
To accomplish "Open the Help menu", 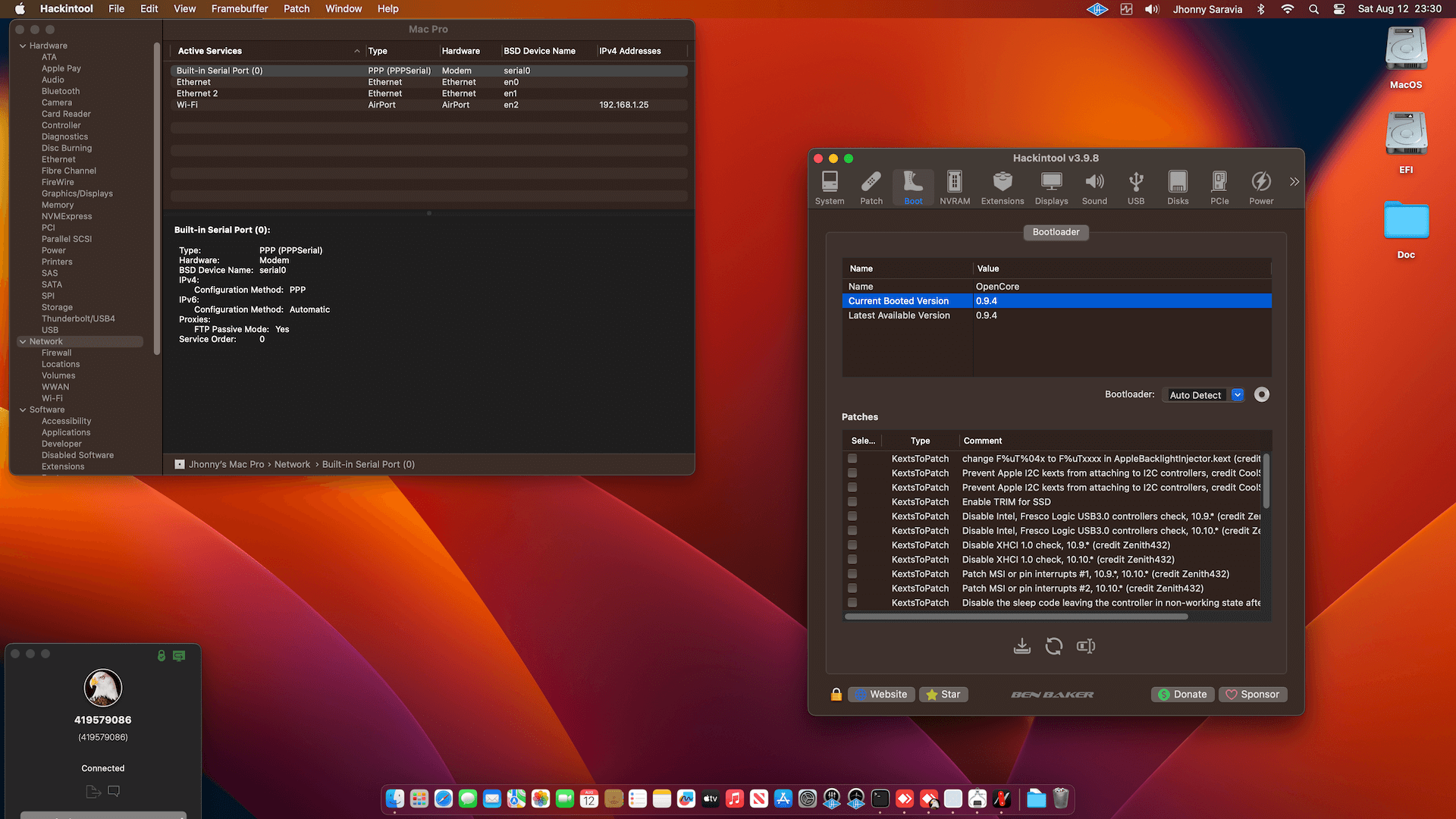I will click(x=388, y=9).
